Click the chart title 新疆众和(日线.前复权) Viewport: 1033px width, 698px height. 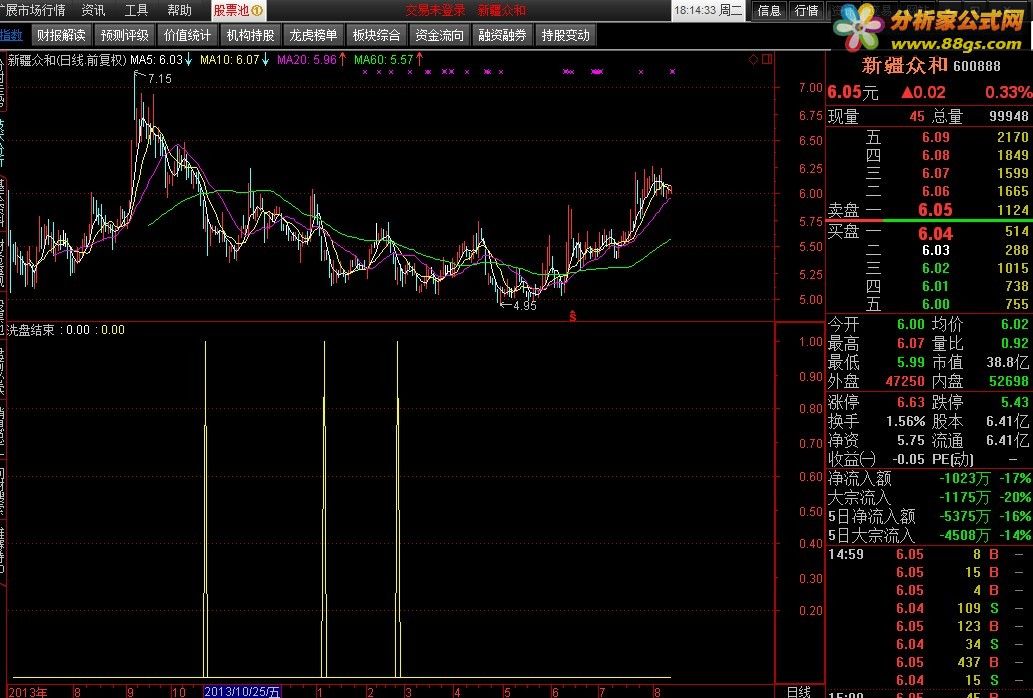pos(67,60)
